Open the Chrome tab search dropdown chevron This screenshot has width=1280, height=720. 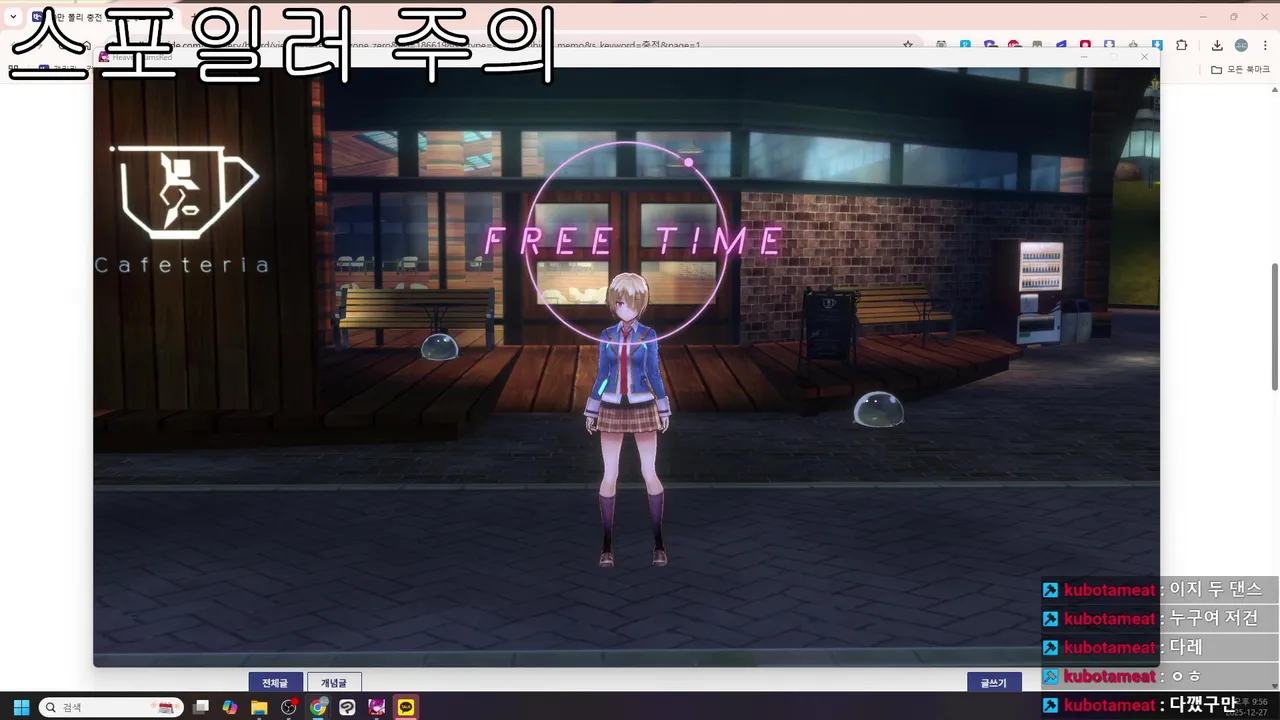point(13,17)
